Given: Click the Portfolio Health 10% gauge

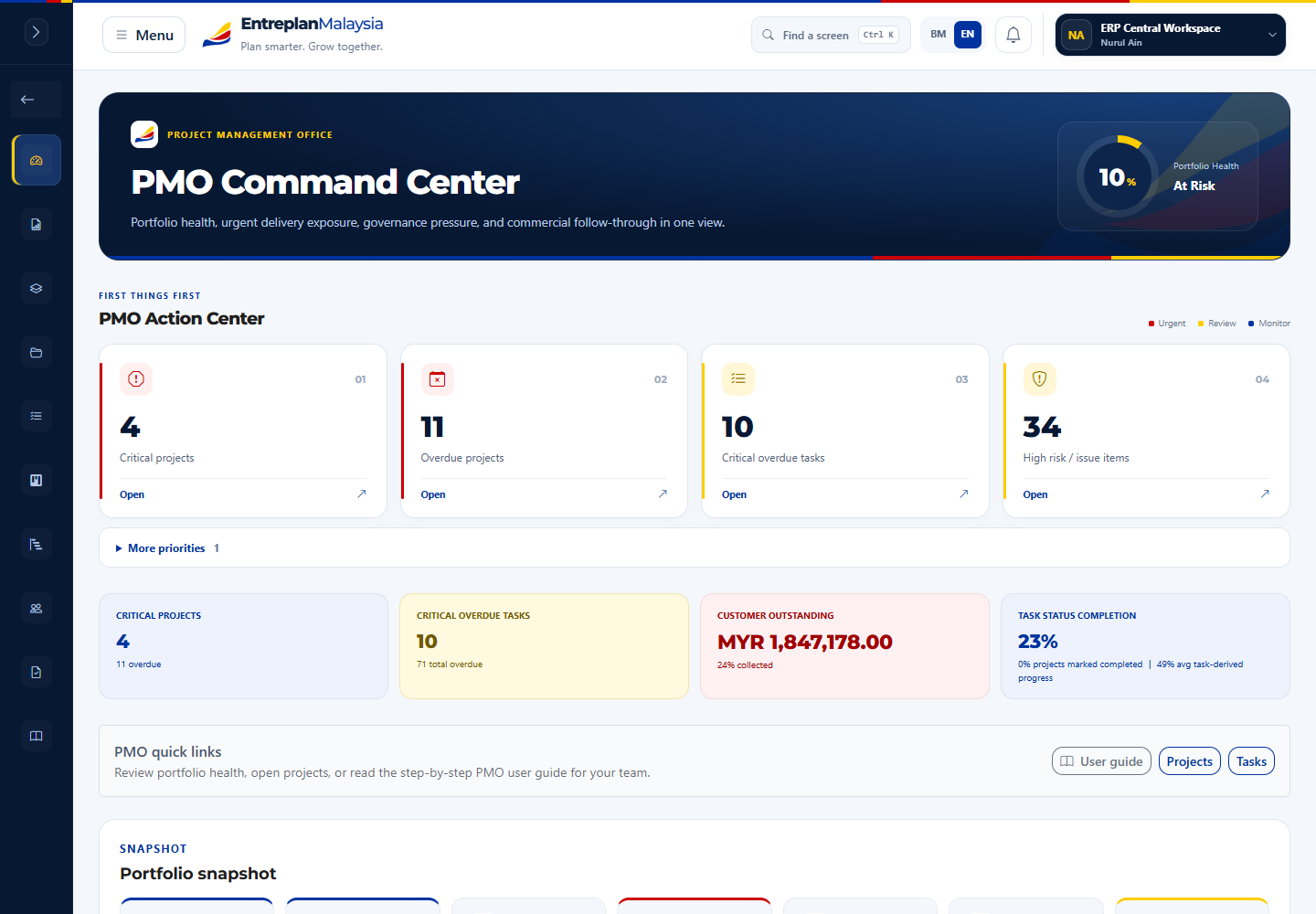Looking at the screenshot, I should (1117, 176).
